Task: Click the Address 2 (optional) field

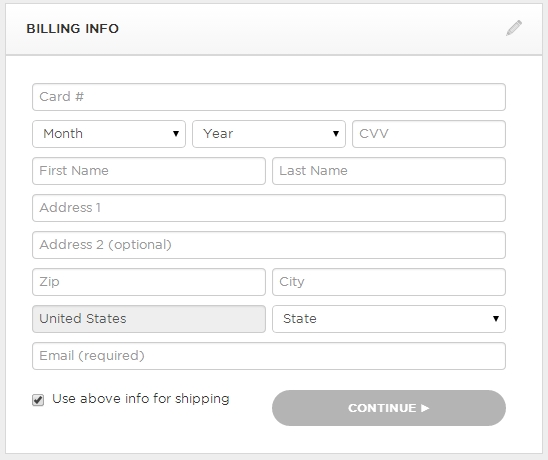Action: pyautogui.click(x=269, y=245)
